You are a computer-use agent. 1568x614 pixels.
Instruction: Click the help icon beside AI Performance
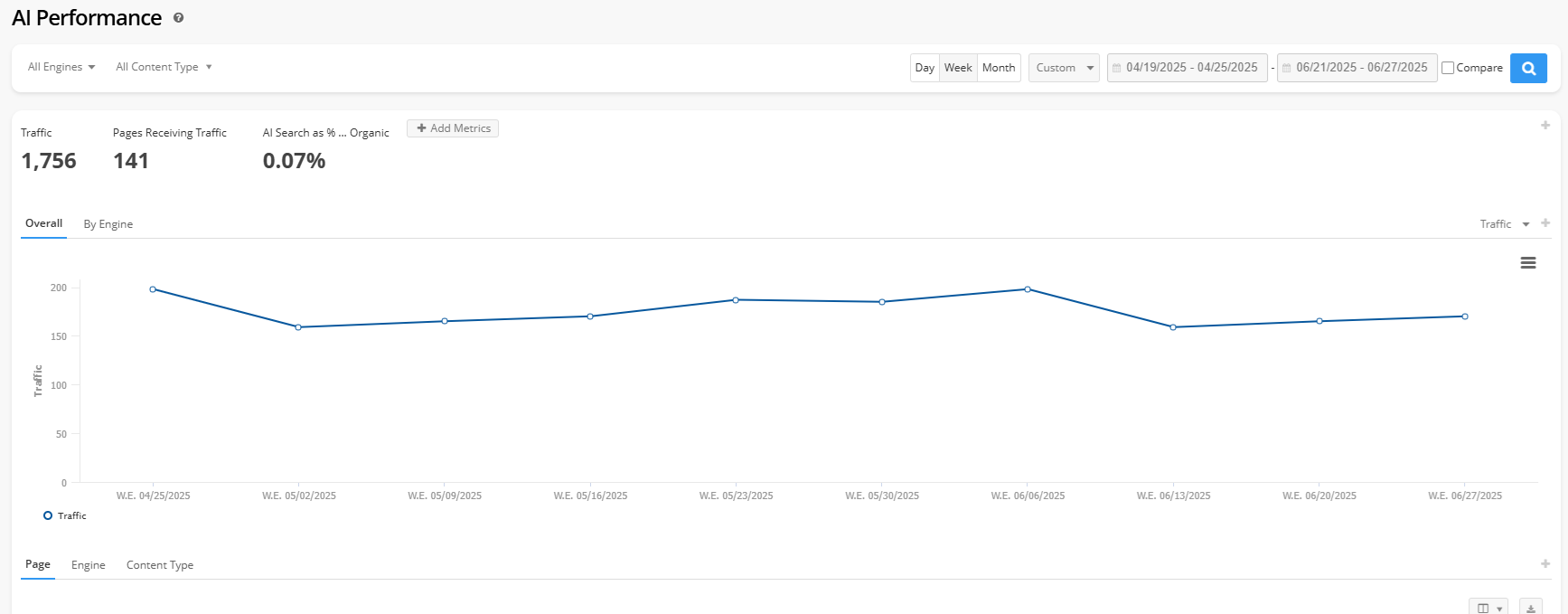click(x=179, y=18)
